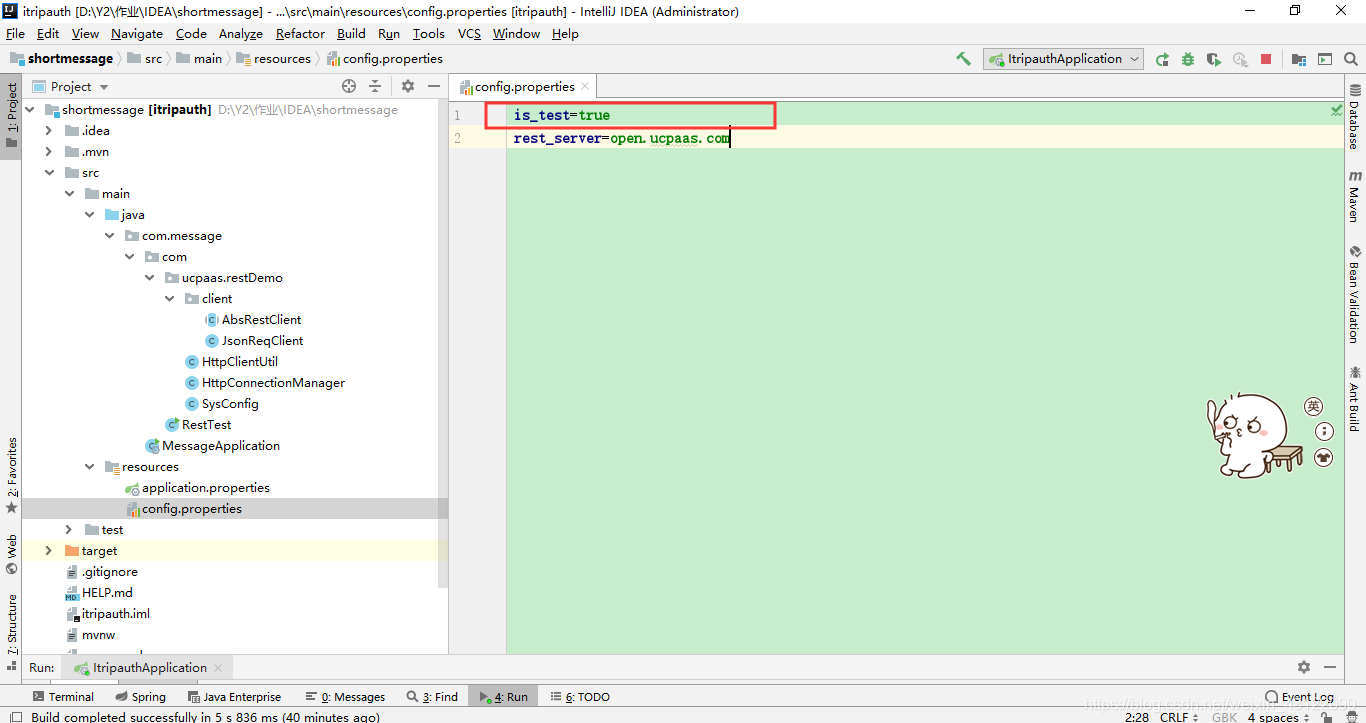Locate current file in Project panel
This screenshot has width=1366, height=723.
click(349, 86)
